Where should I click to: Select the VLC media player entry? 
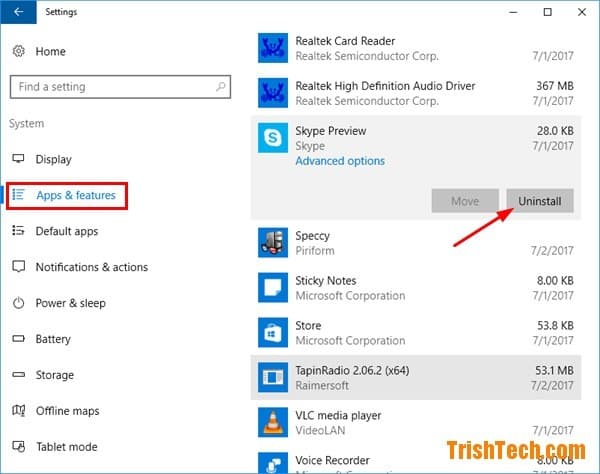click(416, 422)
